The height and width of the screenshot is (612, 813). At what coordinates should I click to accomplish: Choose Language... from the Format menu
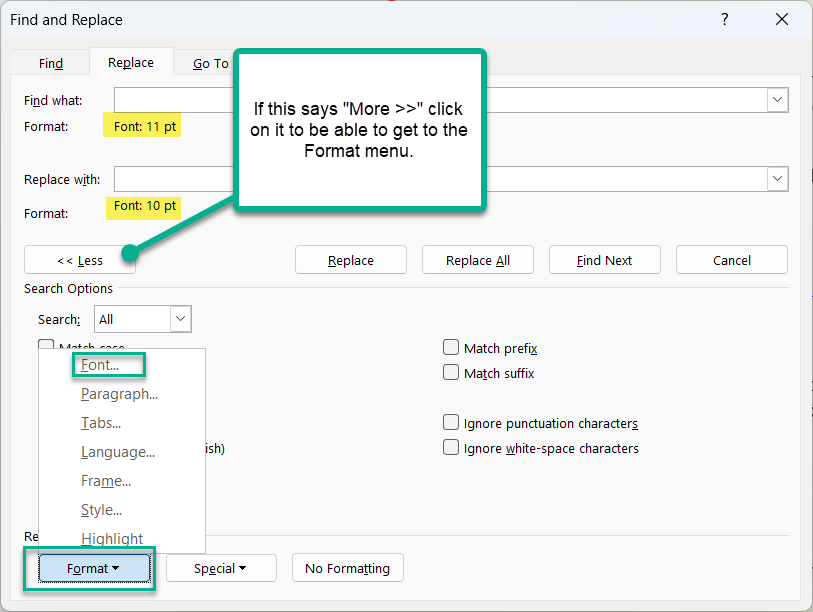[122, 452]
